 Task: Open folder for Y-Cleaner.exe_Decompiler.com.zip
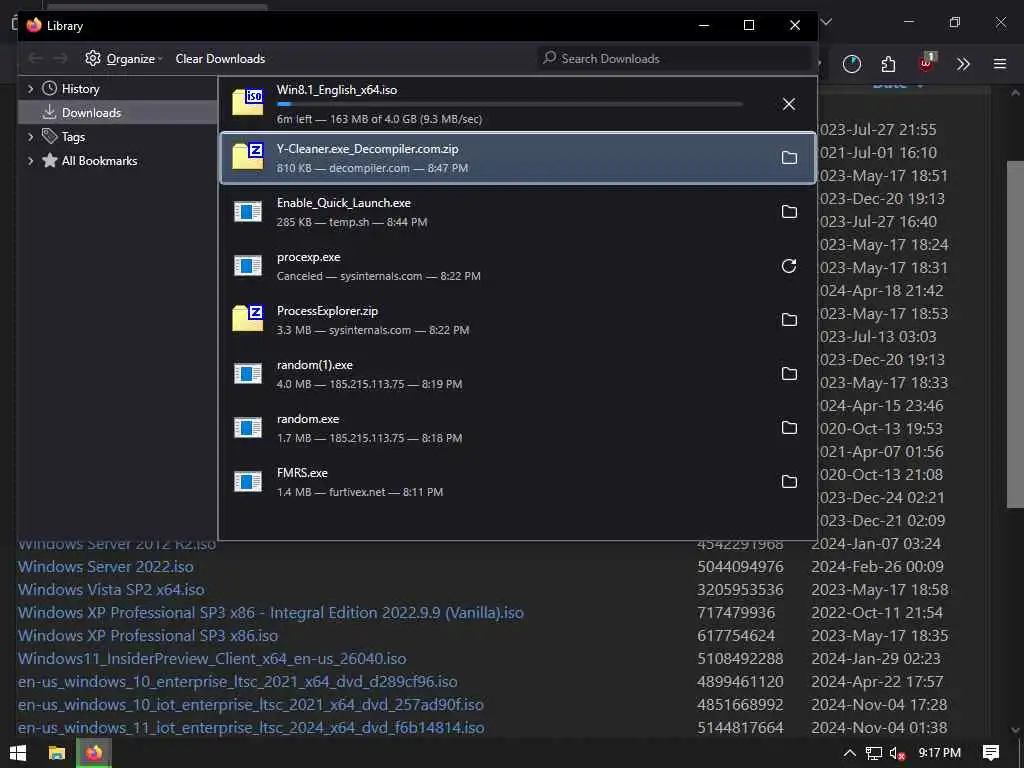[789, 158]
